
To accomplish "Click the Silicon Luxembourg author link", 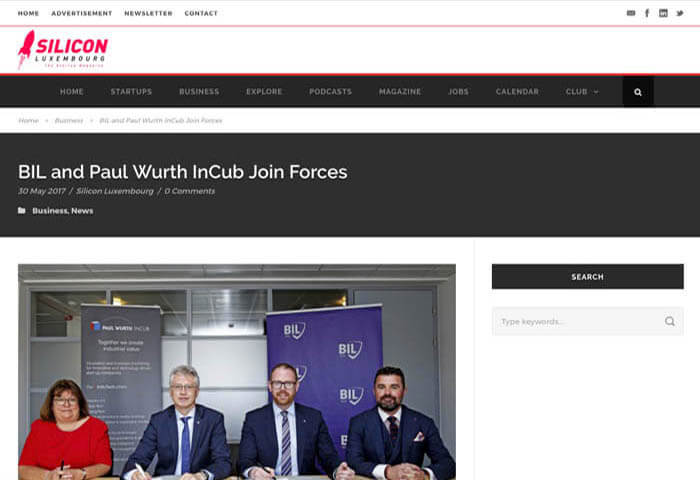I will pyautogui.click(x=115, y=191).
